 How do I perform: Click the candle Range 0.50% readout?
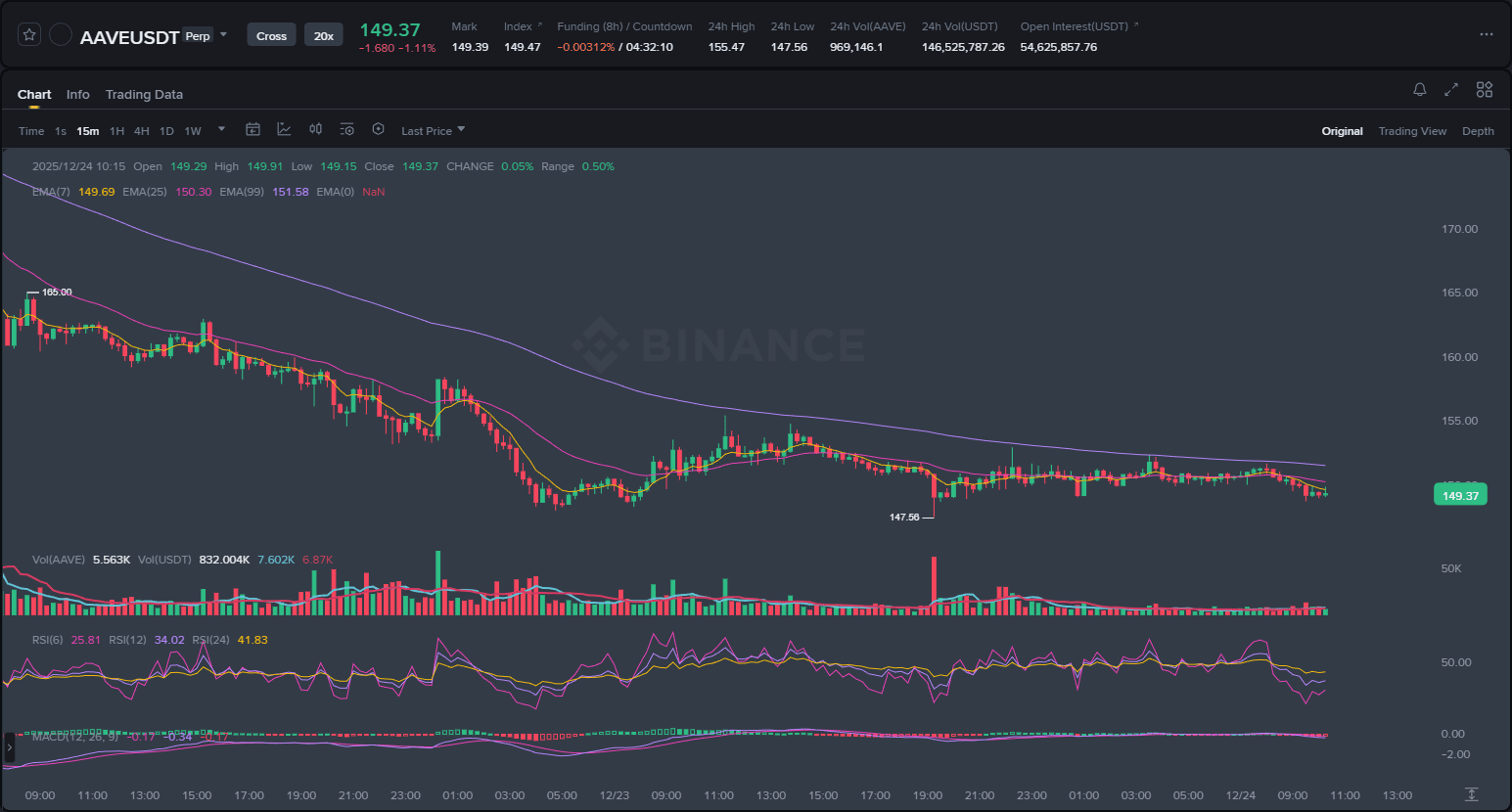point(577,166)
